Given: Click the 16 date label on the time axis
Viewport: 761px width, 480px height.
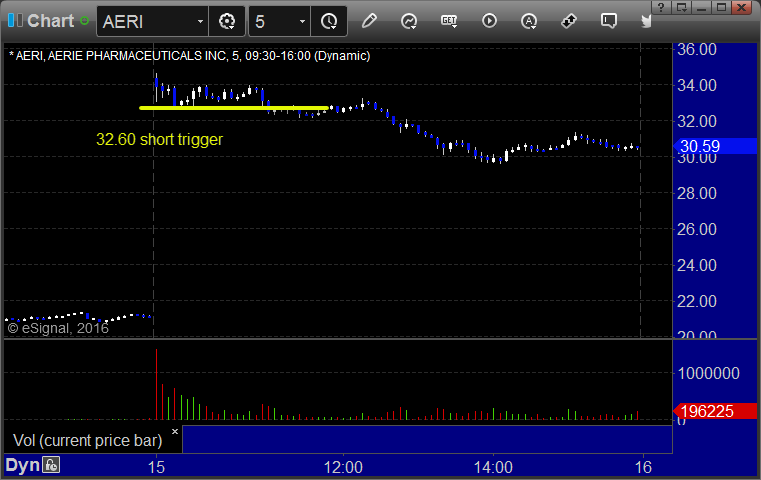Looking at the screenshot, I should (643, 467).
